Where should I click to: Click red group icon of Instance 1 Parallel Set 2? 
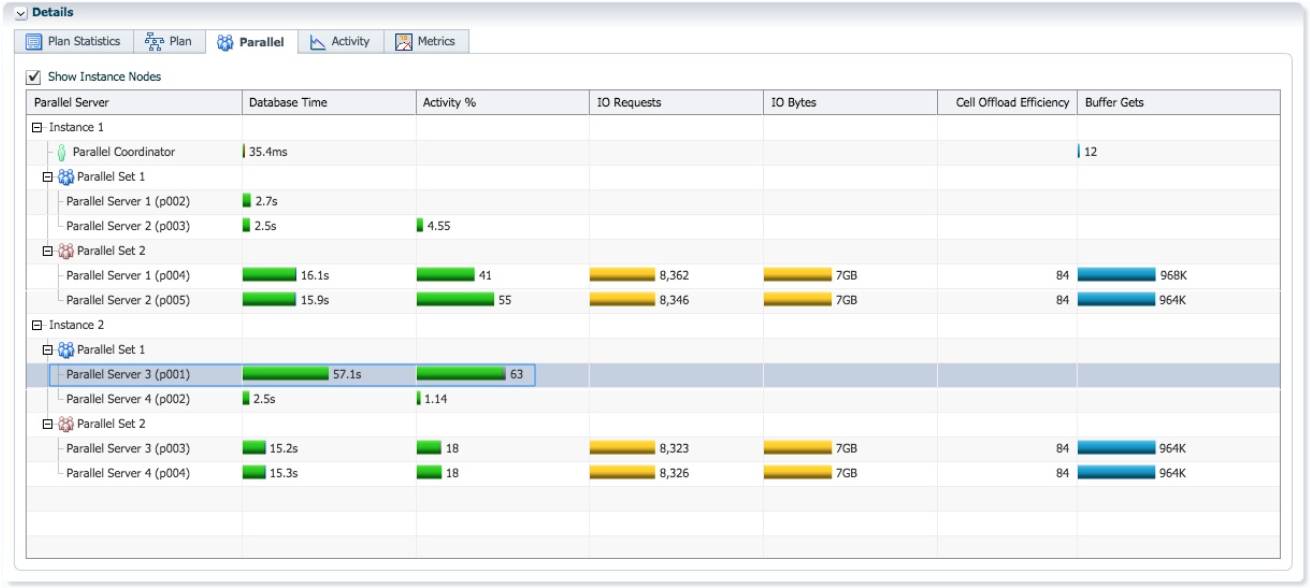tap(65, 251)
